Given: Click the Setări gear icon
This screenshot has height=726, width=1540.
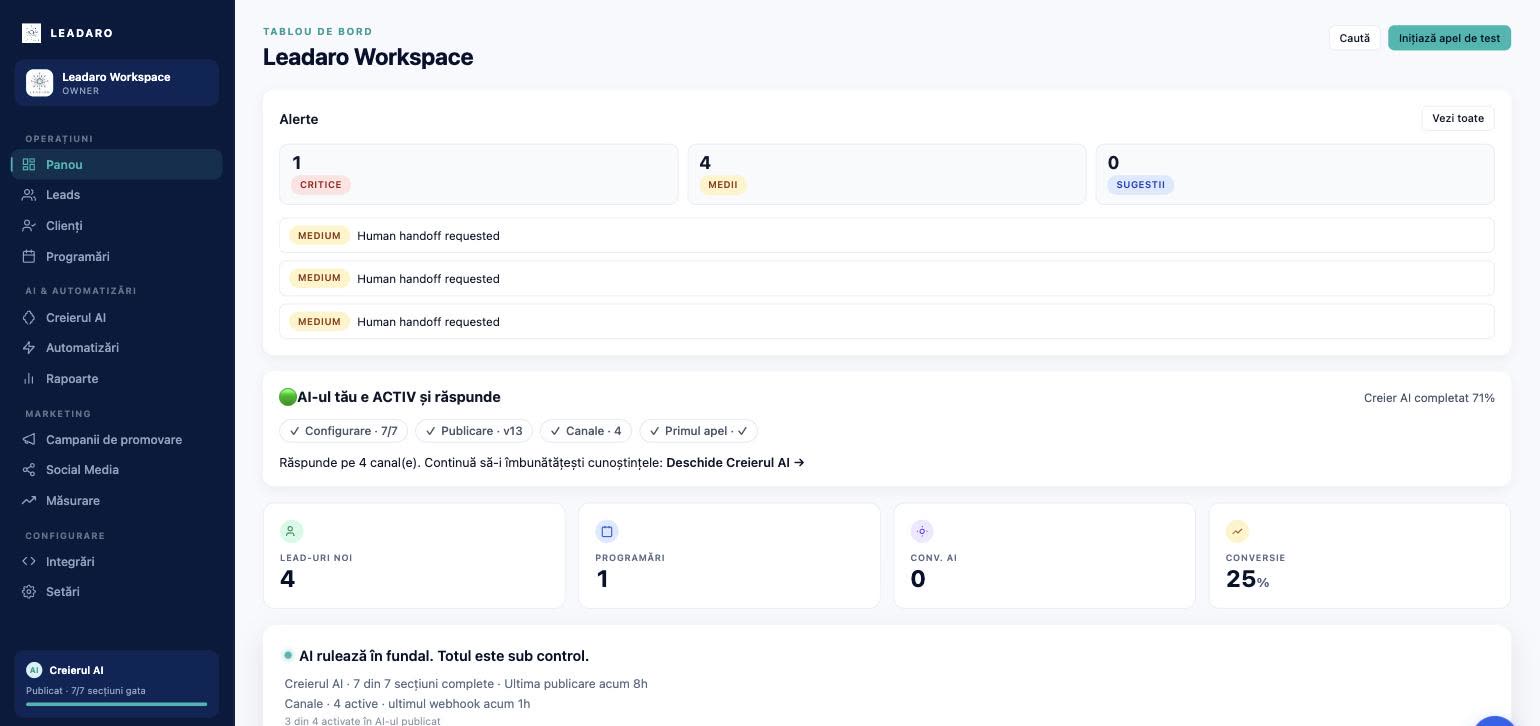Looking at the screenshot, I should pyautogui.click(x=29, y=592).
